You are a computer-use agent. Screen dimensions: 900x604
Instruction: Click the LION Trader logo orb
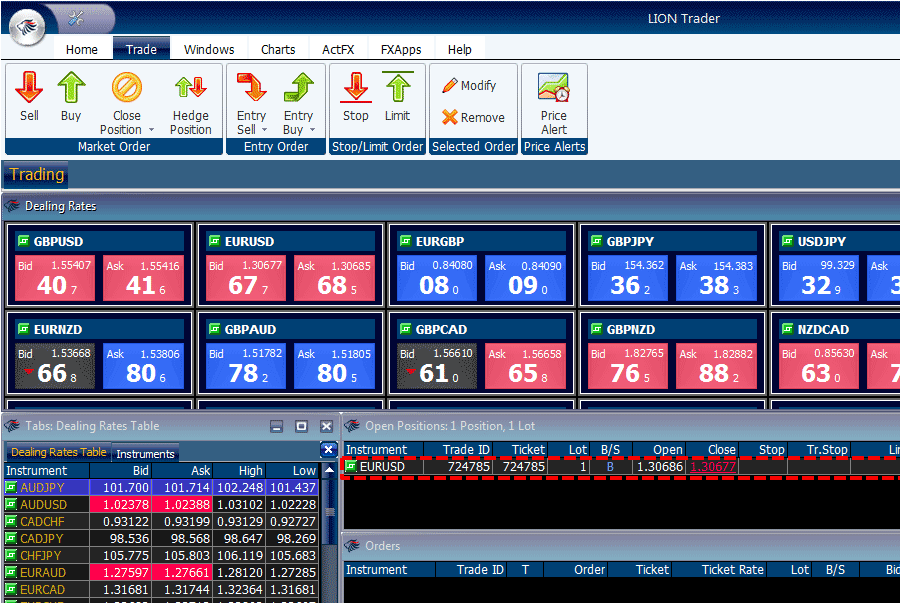tap(26, 26)
